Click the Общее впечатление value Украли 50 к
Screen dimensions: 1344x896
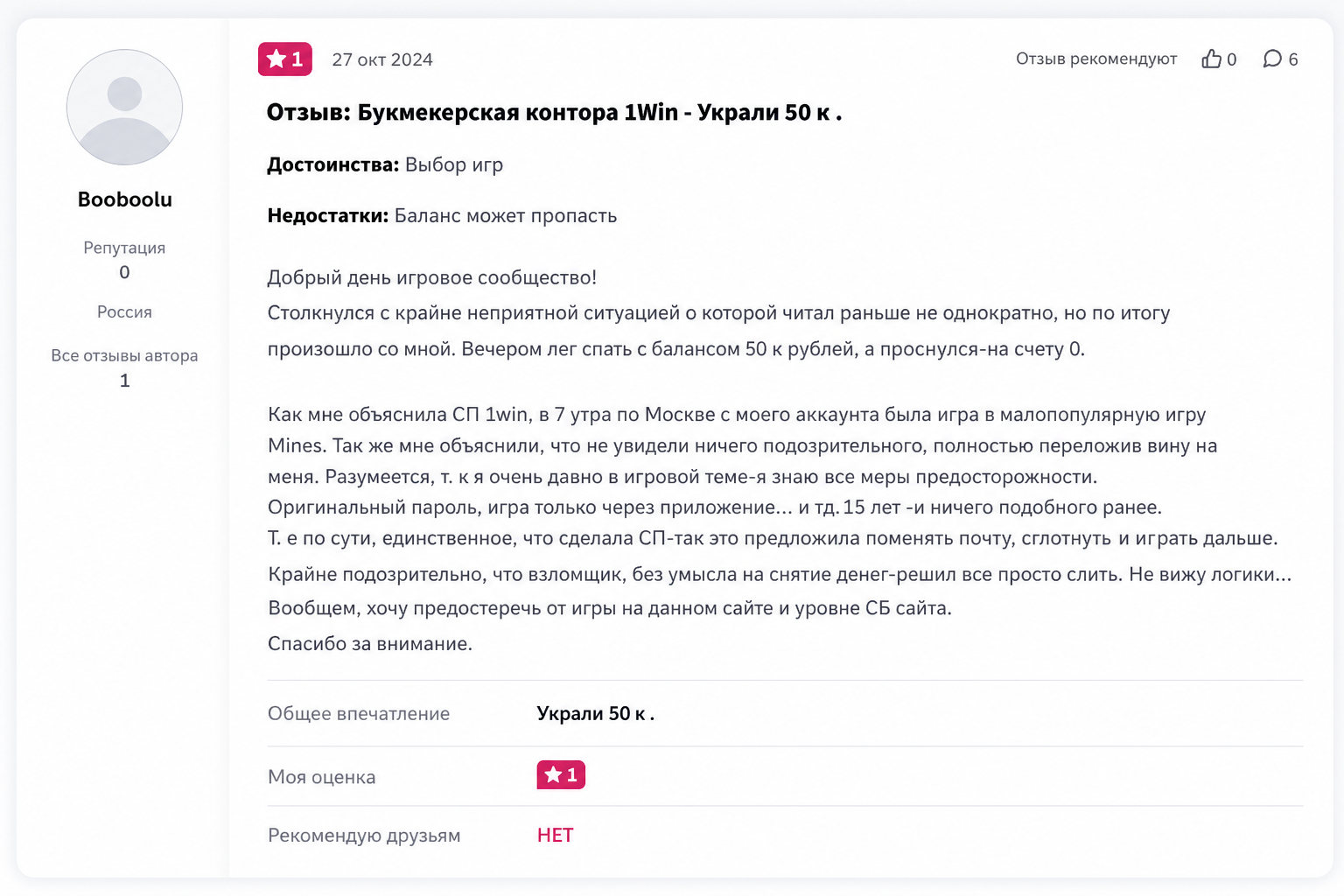pyautogui.click(x=596, y=714)
